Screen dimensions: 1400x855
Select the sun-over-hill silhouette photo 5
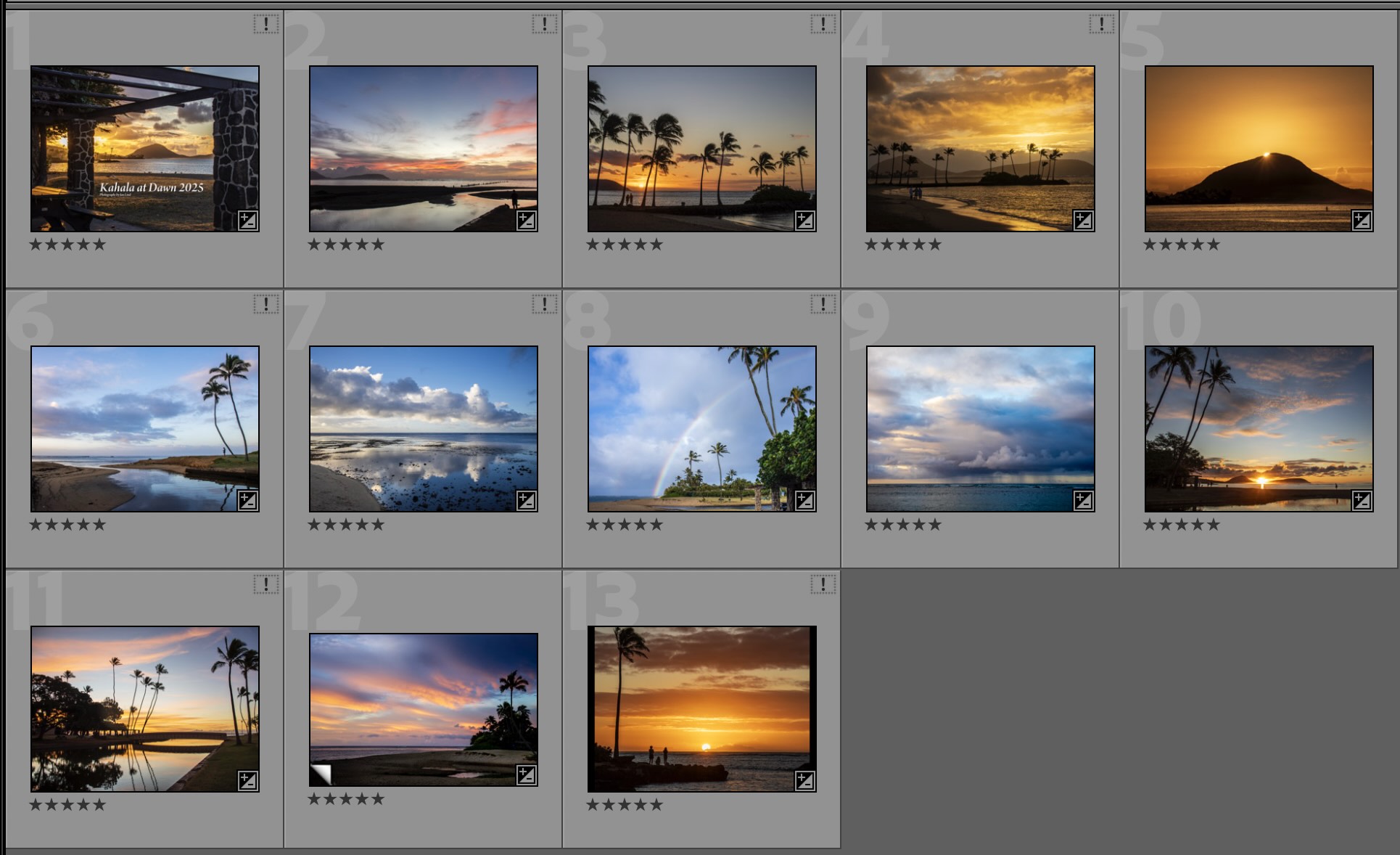[x=1259, y=149]
